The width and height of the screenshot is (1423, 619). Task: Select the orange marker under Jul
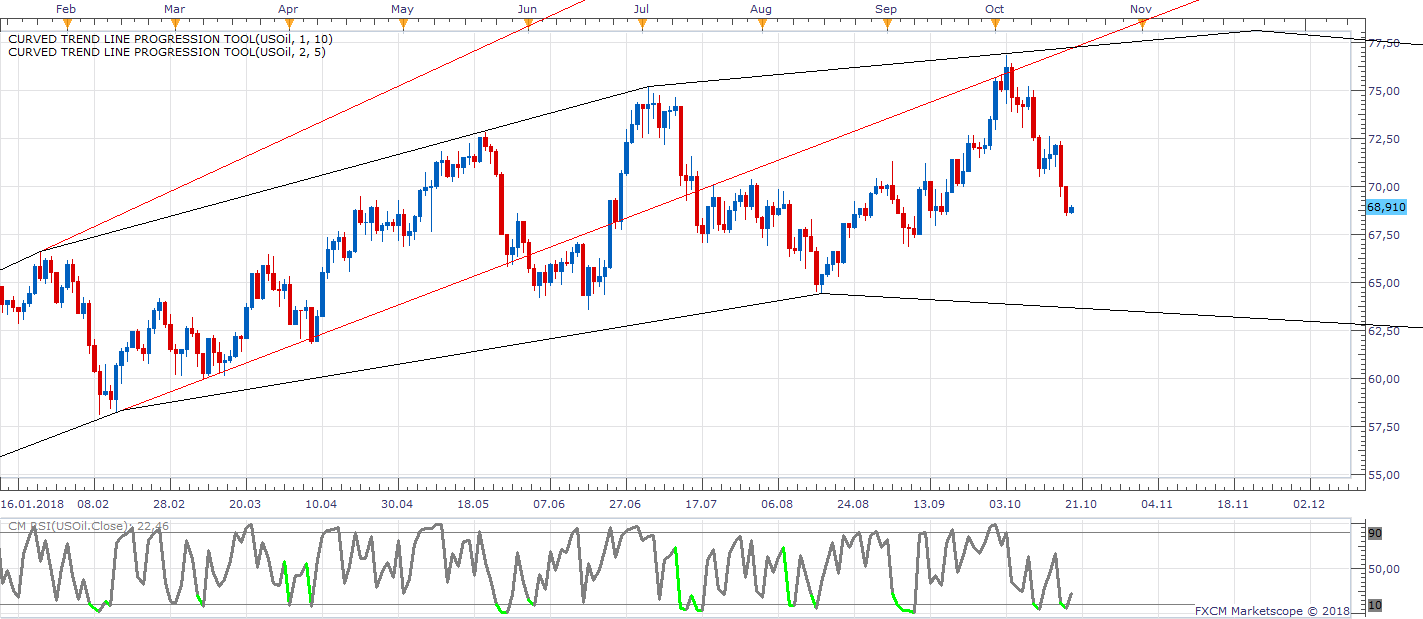tap(640, 25)
